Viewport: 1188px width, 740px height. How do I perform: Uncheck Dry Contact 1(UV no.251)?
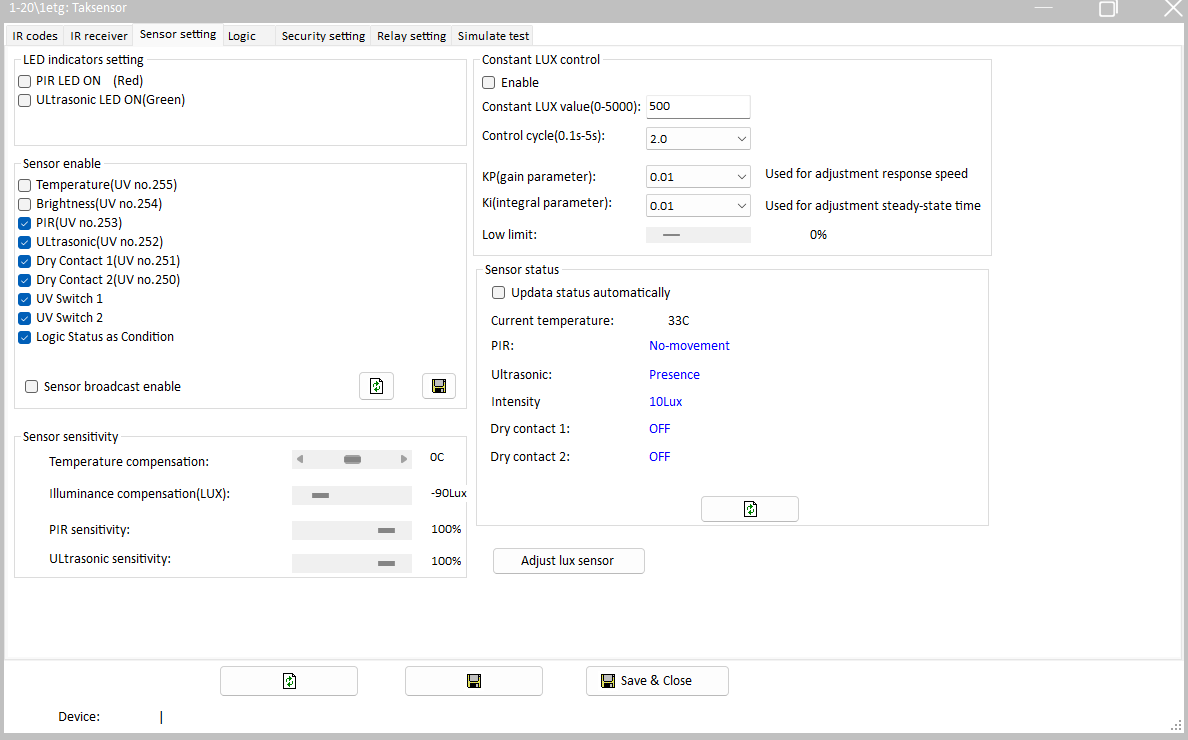point(25,261)
